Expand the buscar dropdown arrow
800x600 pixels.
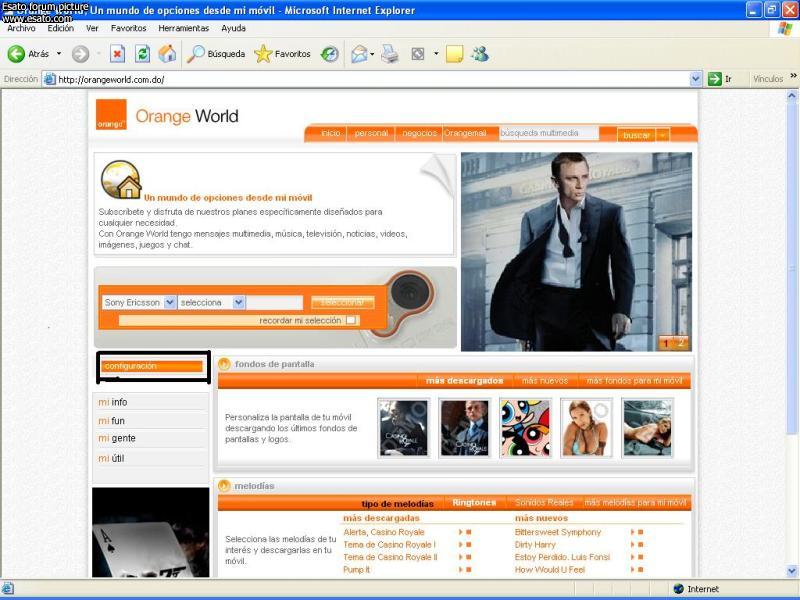pyautogui.click(x=662, y=135)
